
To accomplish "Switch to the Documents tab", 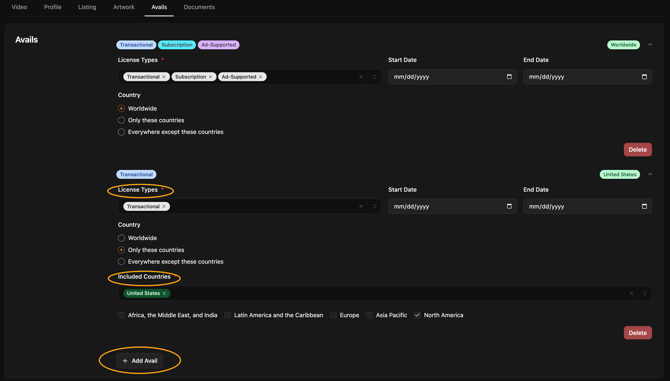I will (199, 7).
